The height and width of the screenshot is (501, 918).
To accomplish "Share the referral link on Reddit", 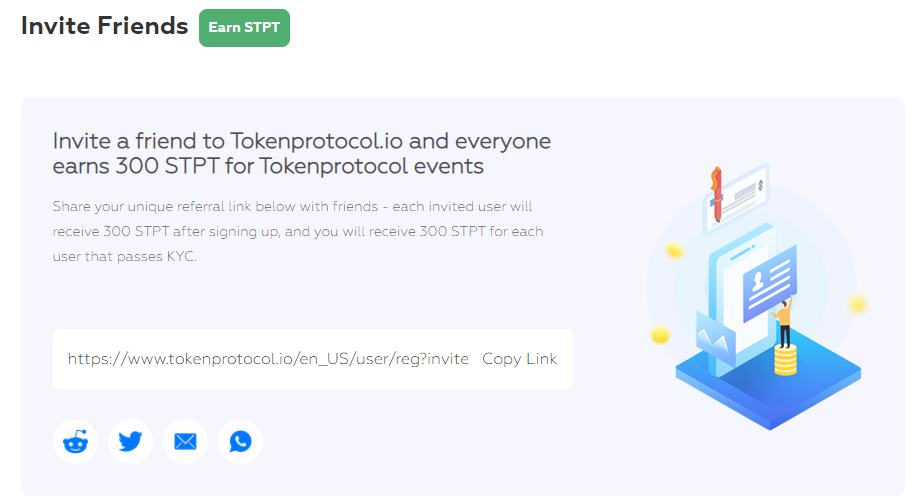I will pos(75,441).
